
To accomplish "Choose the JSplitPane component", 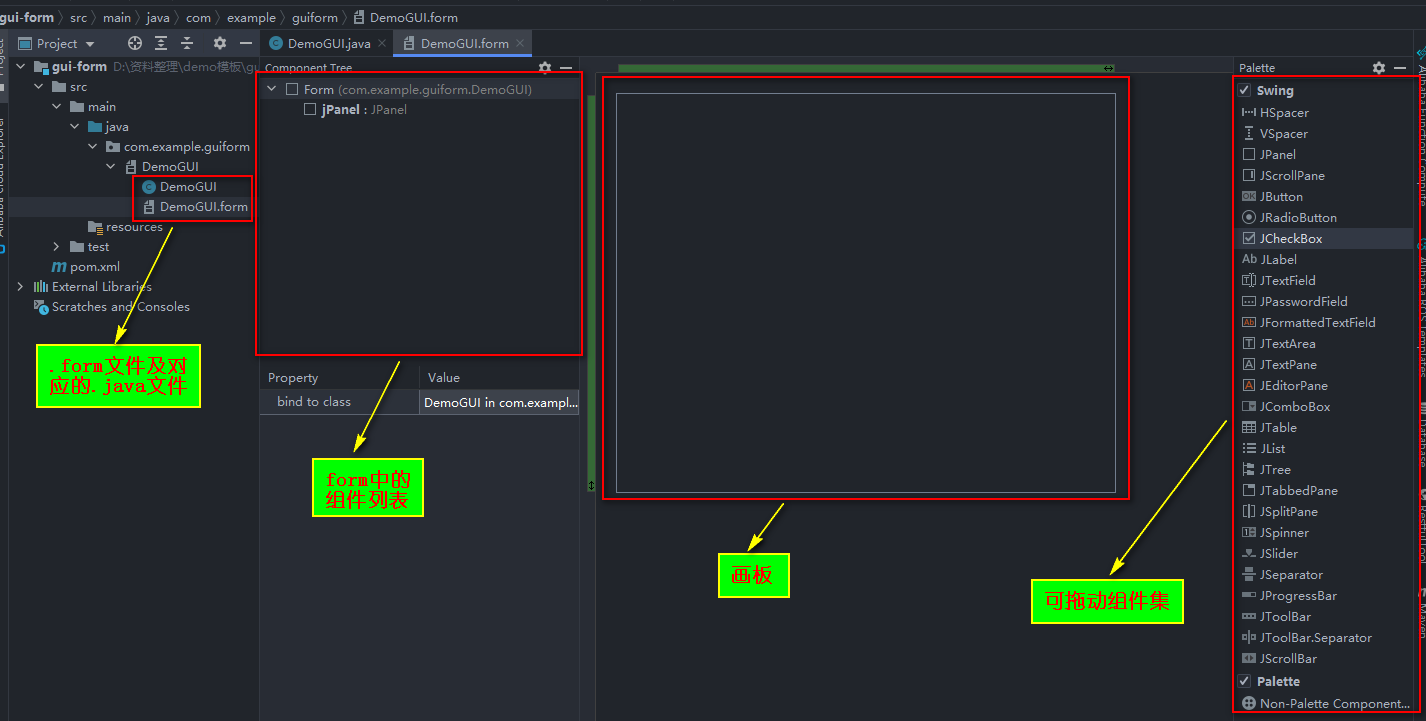I will [1280, 512].
